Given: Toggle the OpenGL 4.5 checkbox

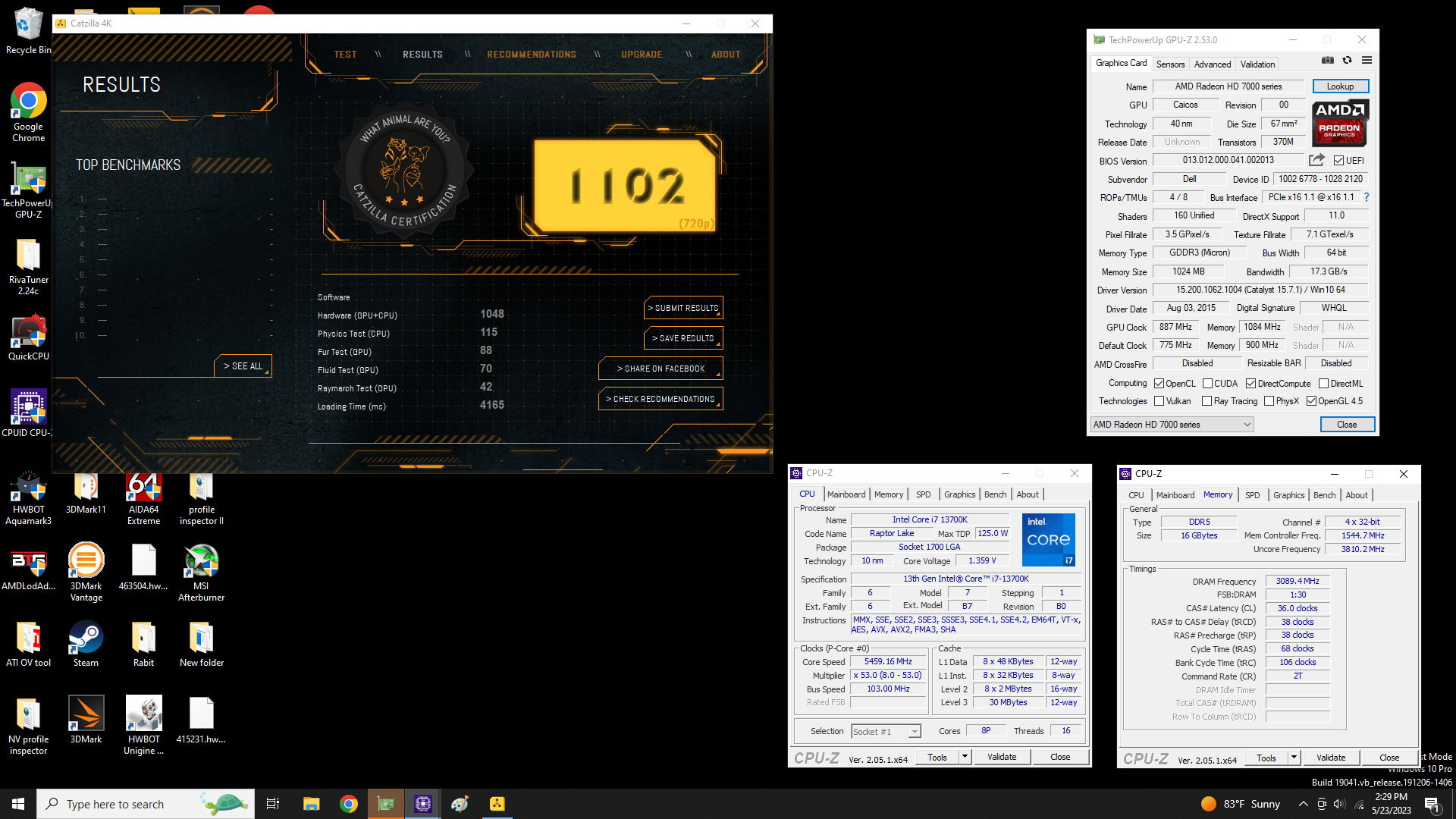Looking at the screenshot, I should pos(1311,401).
